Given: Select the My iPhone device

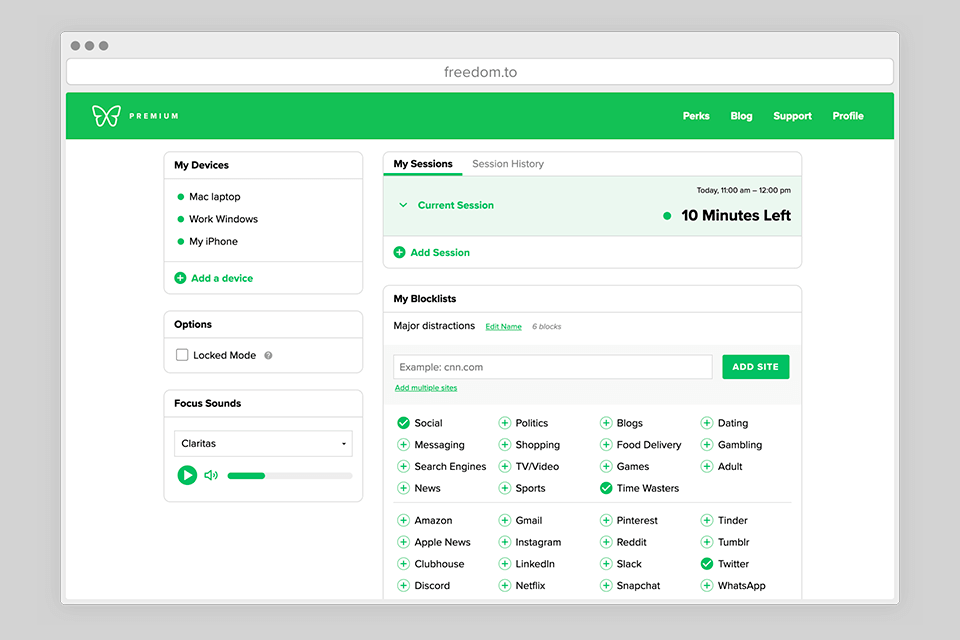Looking at the screenshot, I should point(213,241).
